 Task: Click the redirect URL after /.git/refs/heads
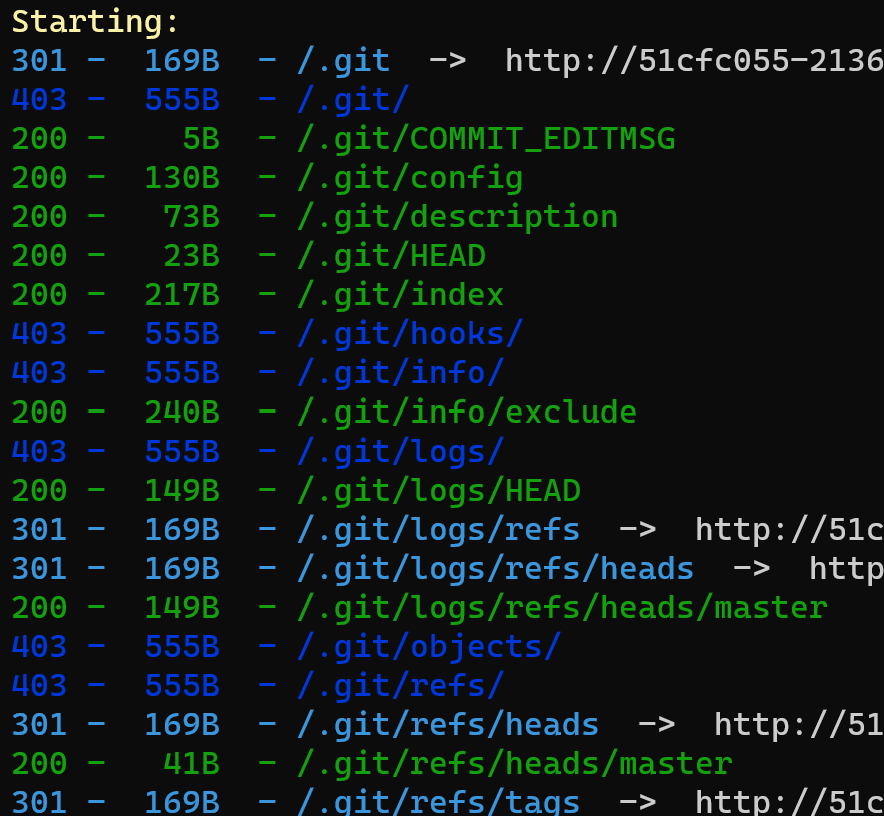coord(798,724)
